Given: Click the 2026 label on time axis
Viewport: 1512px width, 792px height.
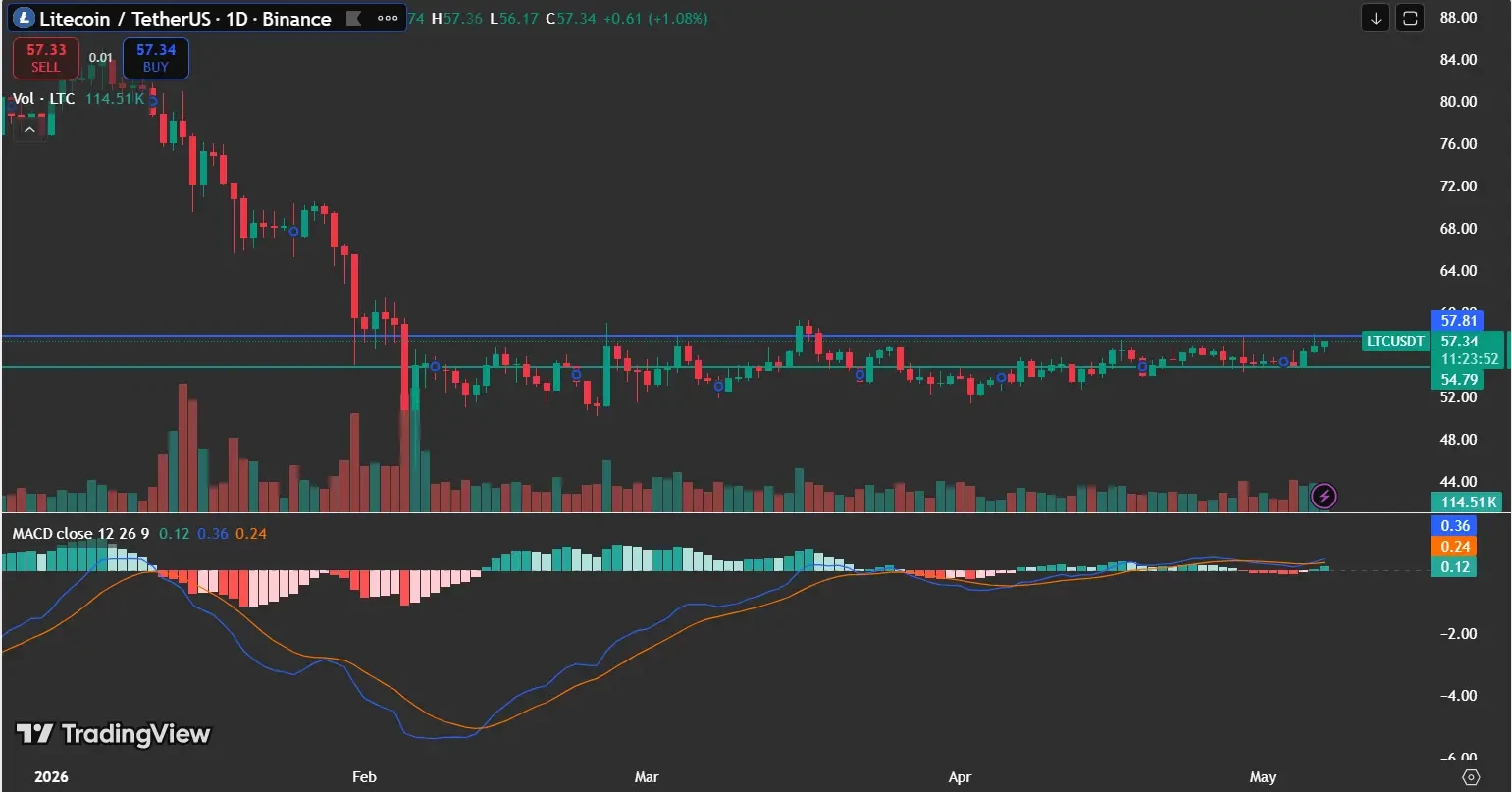Looking at the screenshot, I should coord(51,777).
